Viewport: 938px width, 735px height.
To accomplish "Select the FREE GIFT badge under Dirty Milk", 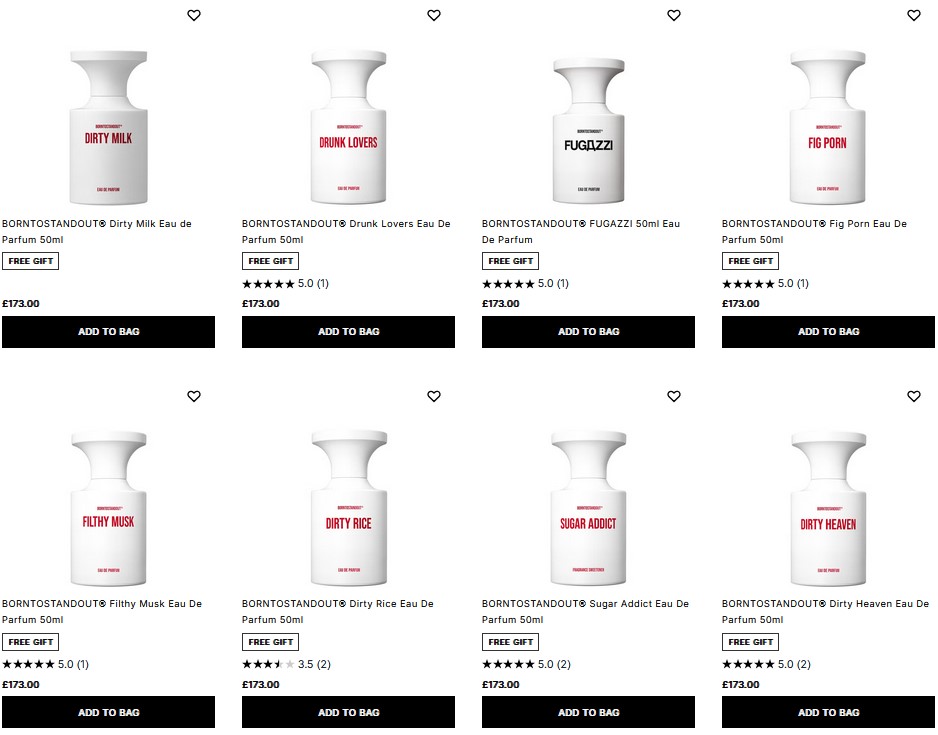I will [31, 261].
